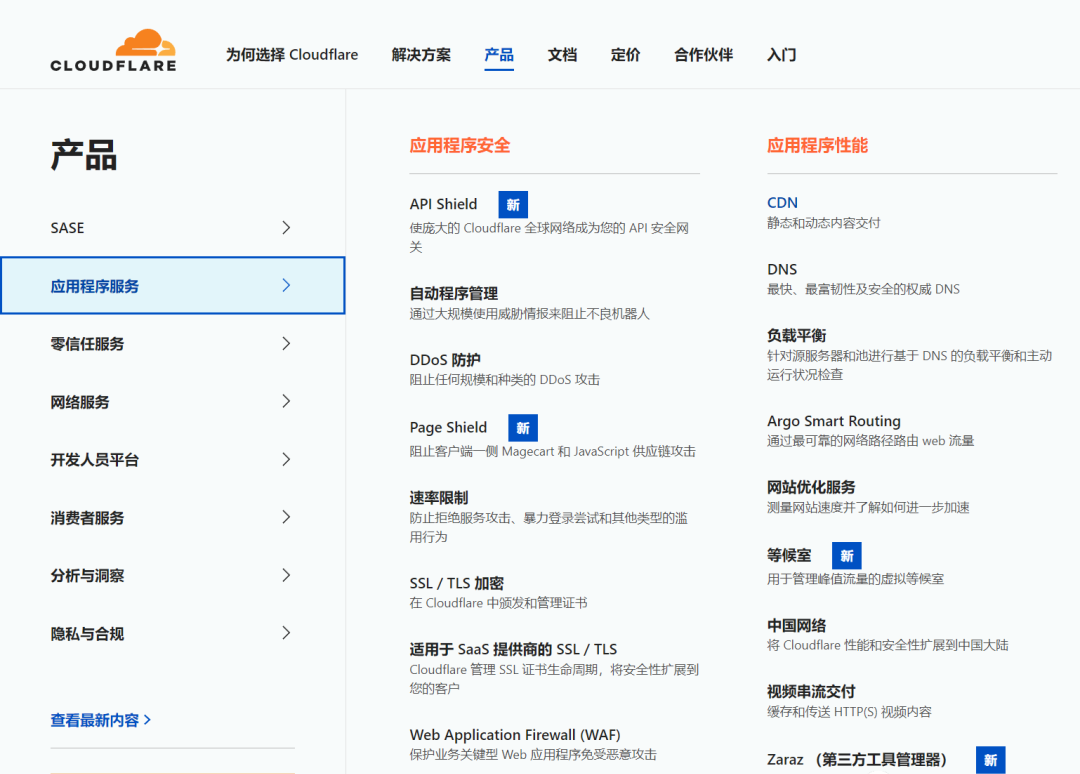This screenshot has height=774, width=1080.
Task: Expand the 开发人员平台 chevron
Action: tap(287, 459)
